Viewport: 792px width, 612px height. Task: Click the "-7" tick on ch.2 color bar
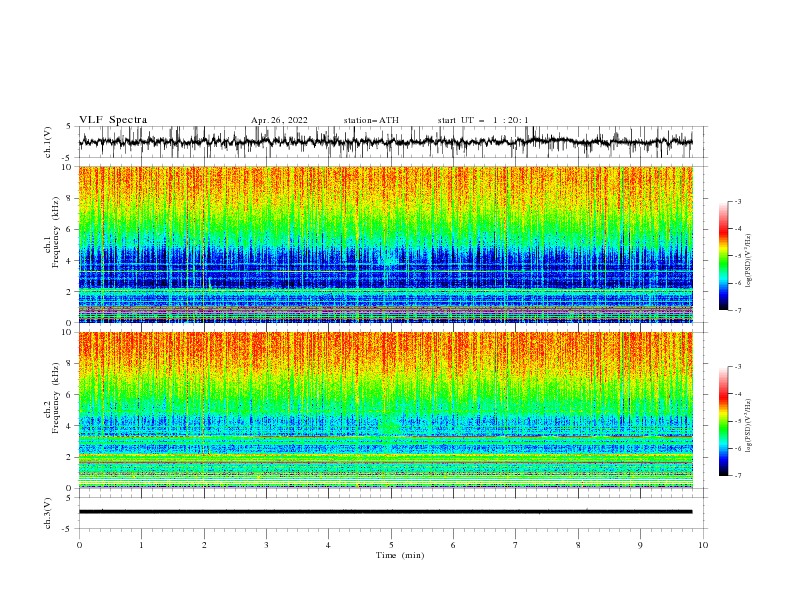click(x=737, y=475)
